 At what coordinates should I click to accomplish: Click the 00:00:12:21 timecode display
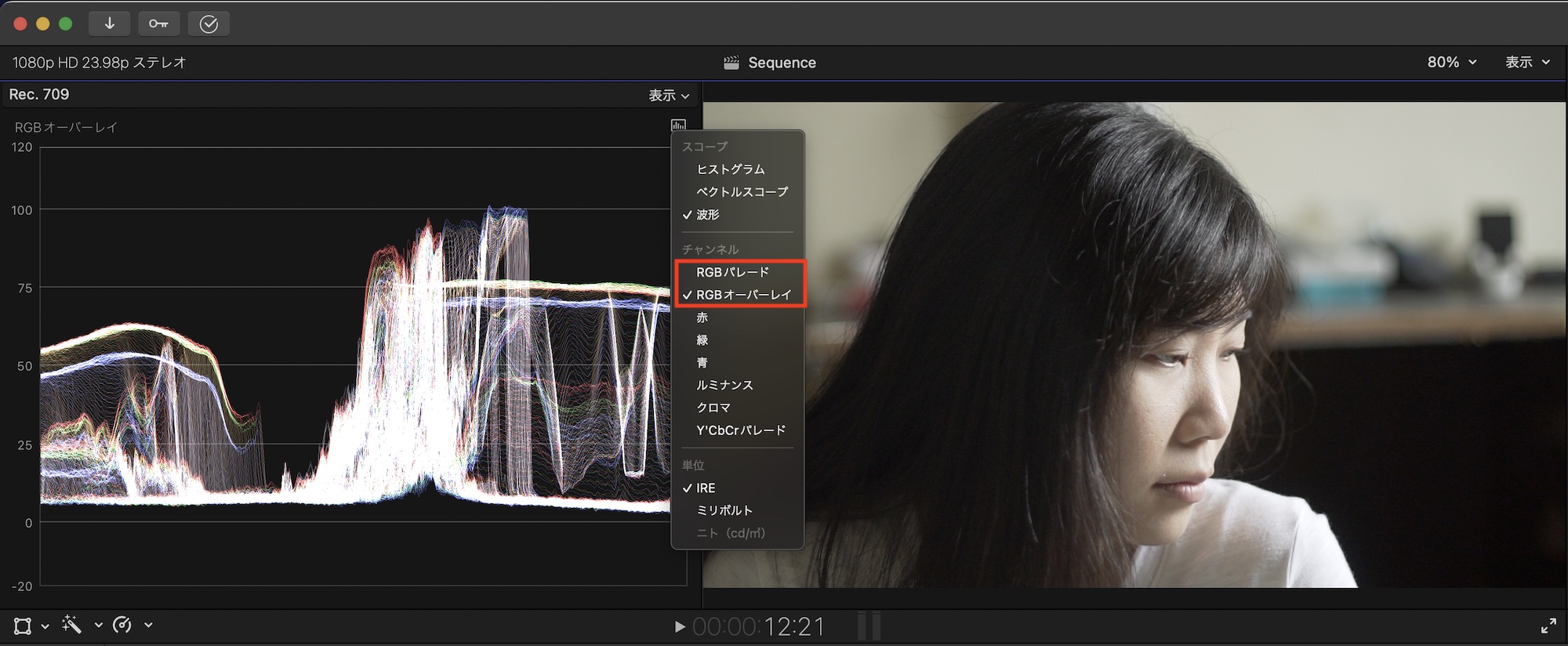[x=758, y=626]
